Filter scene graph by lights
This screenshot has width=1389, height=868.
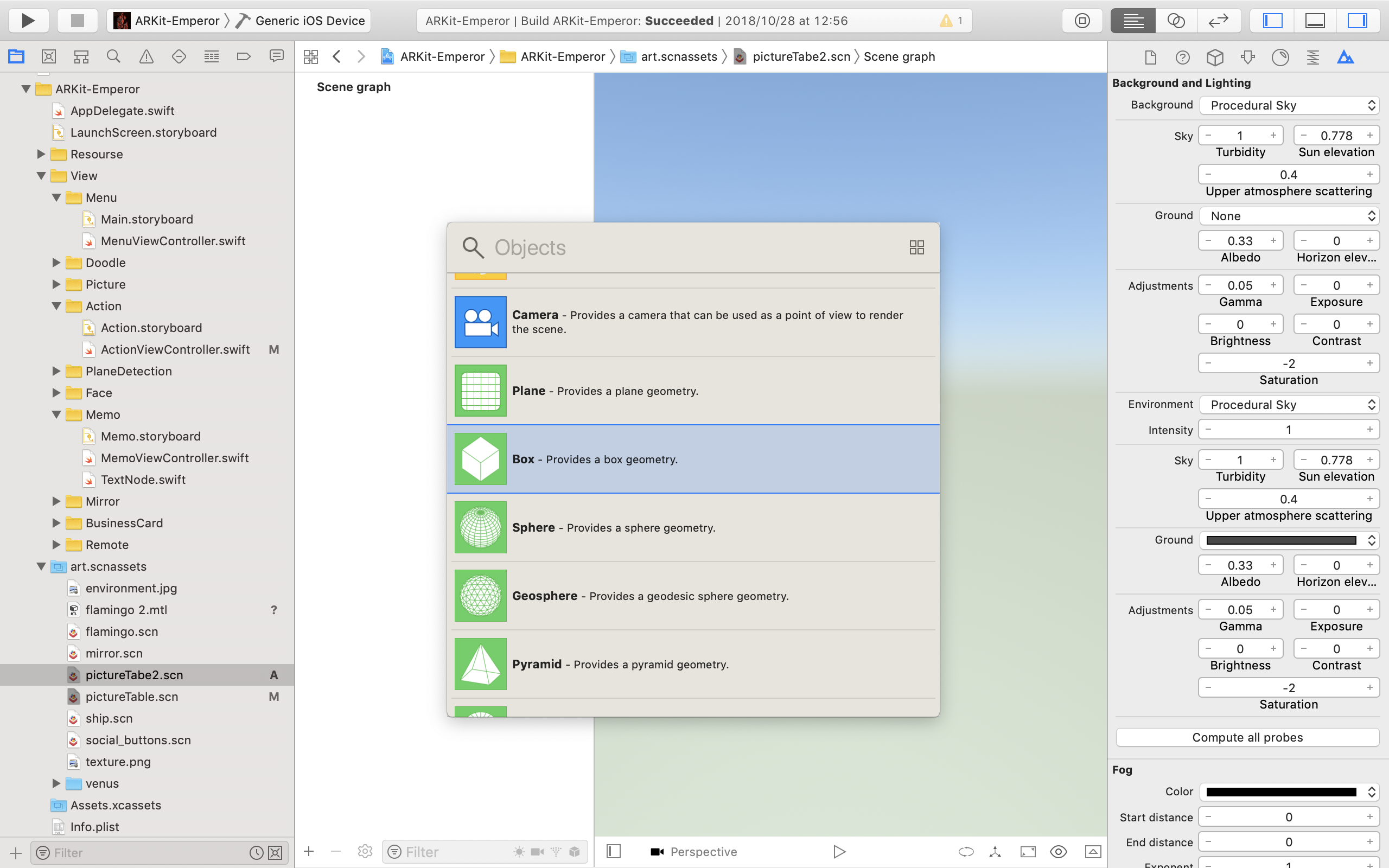coord(519,852)
